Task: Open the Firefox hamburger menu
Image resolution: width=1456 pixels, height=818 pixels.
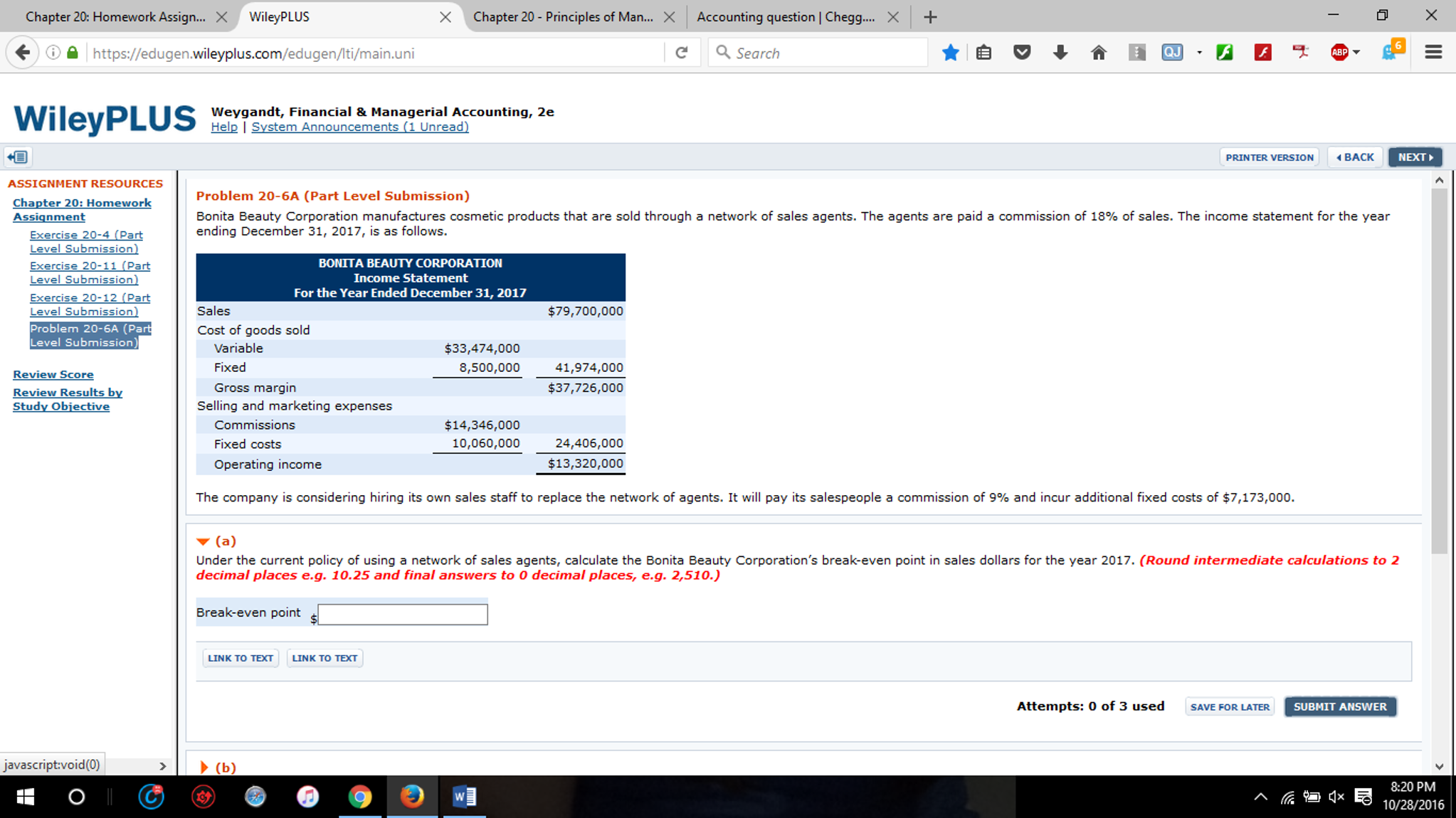Action: pyautogui.click(x=1433, y=53)
